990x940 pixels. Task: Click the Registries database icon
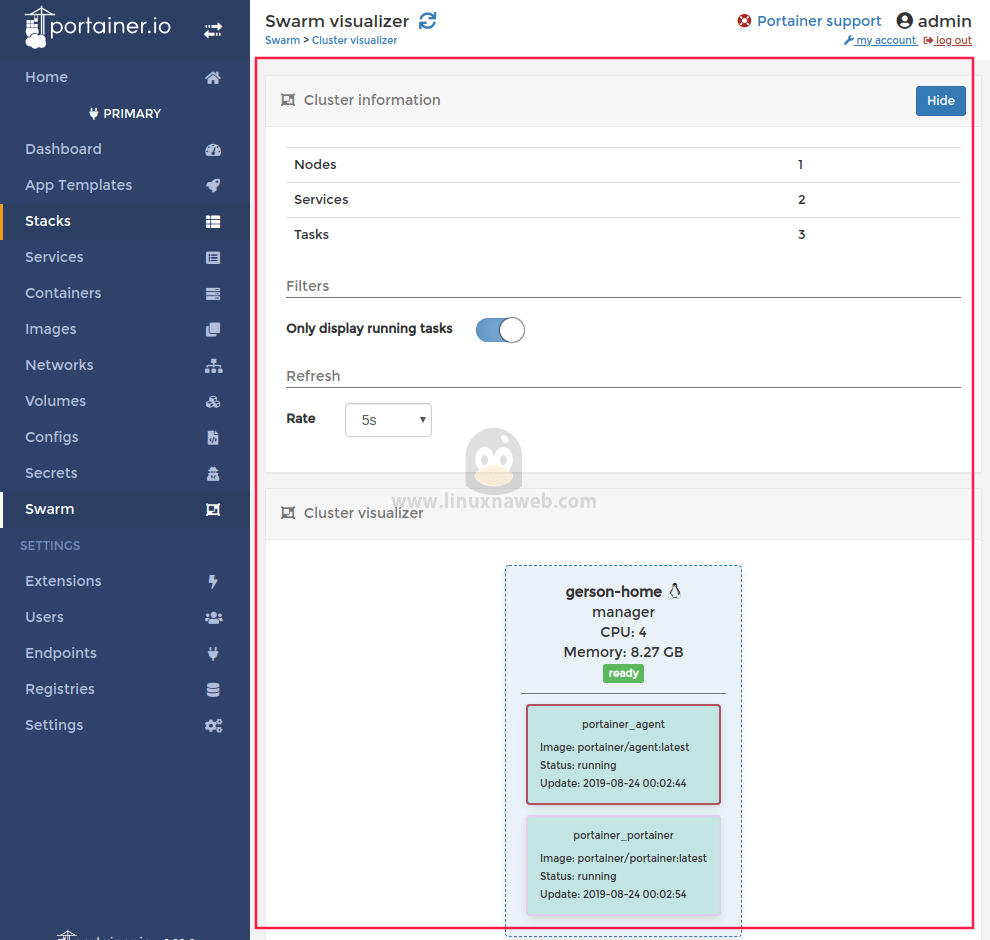[213, 689]
